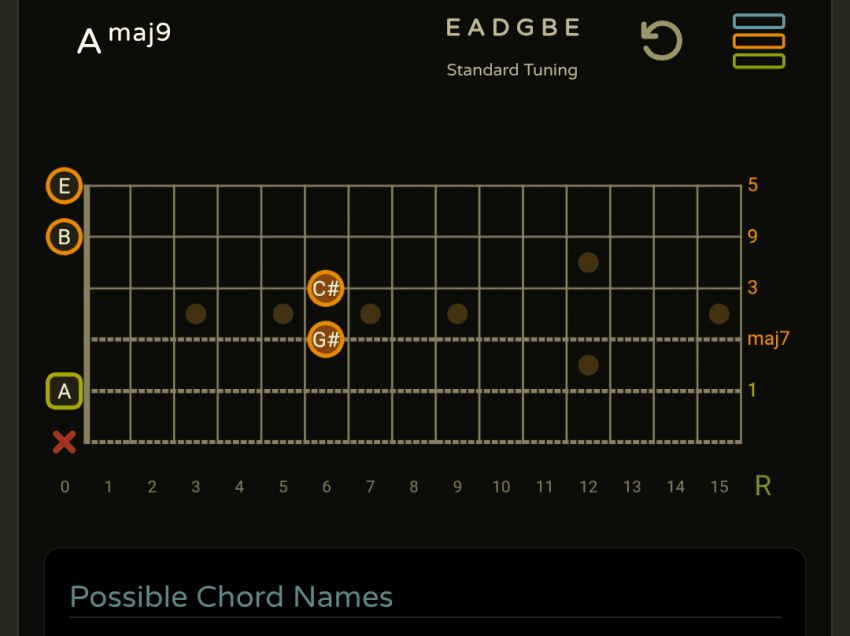
Task: Click fret number 0 under the nut
Action: point(65,487)
